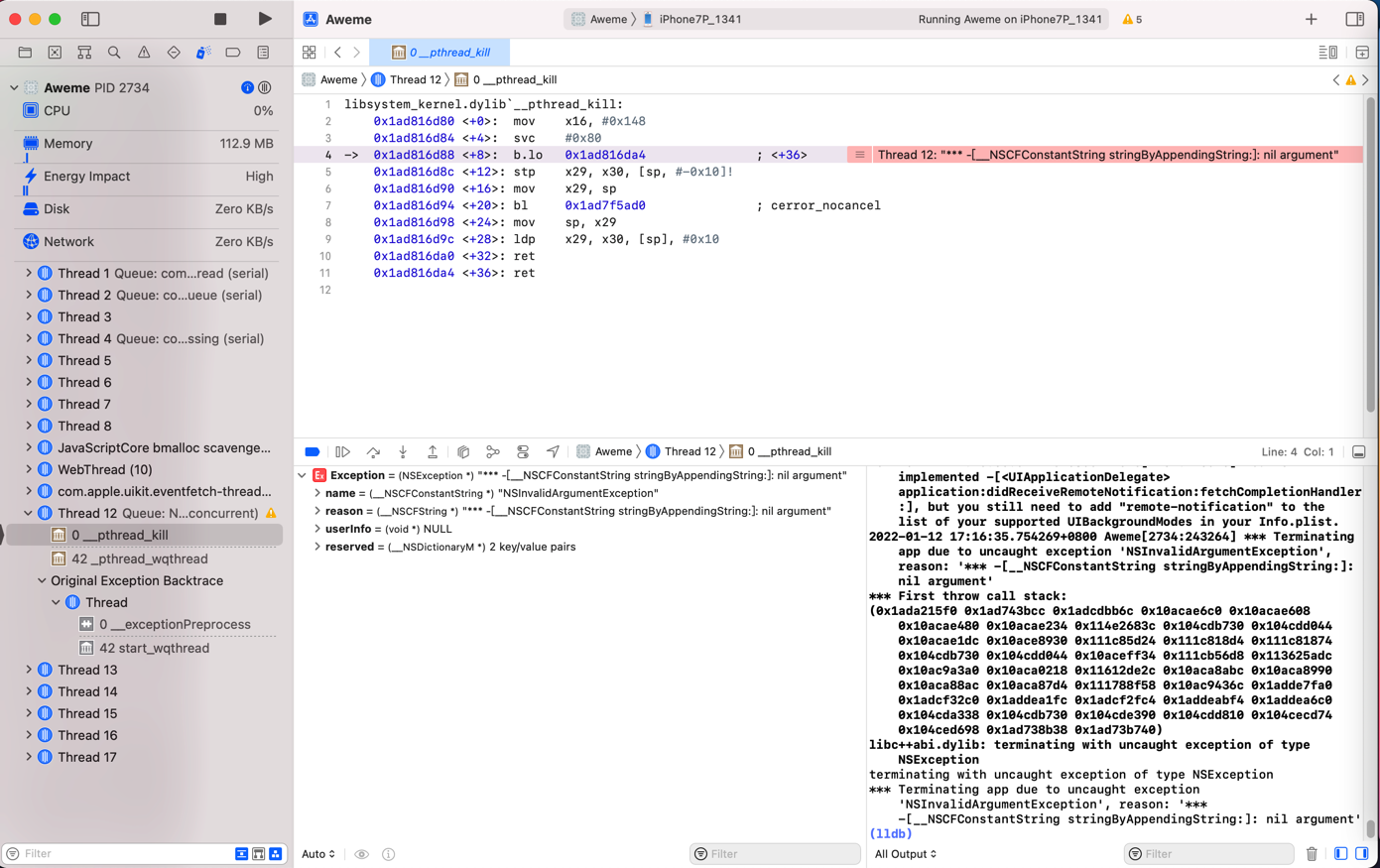Add a new editor pane
Viewport: 1380px width, 868px height.
[1362, 53]
